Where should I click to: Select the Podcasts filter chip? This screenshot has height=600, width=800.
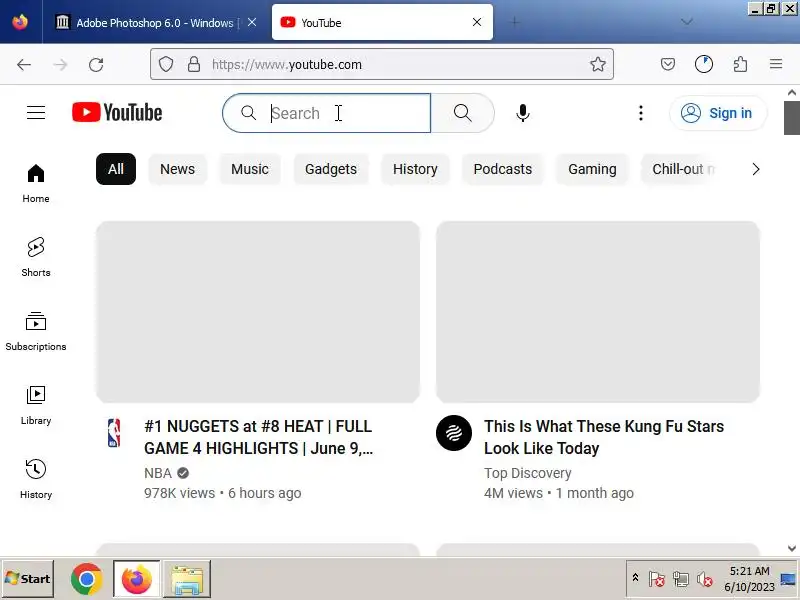pos(503,169)
